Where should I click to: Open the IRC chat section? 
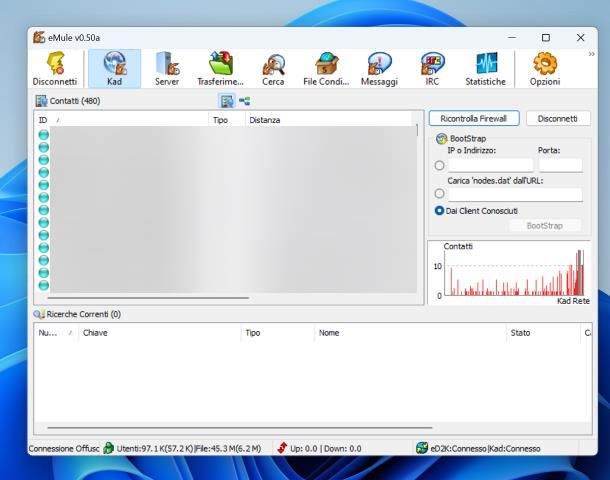[x=432, y=68]
